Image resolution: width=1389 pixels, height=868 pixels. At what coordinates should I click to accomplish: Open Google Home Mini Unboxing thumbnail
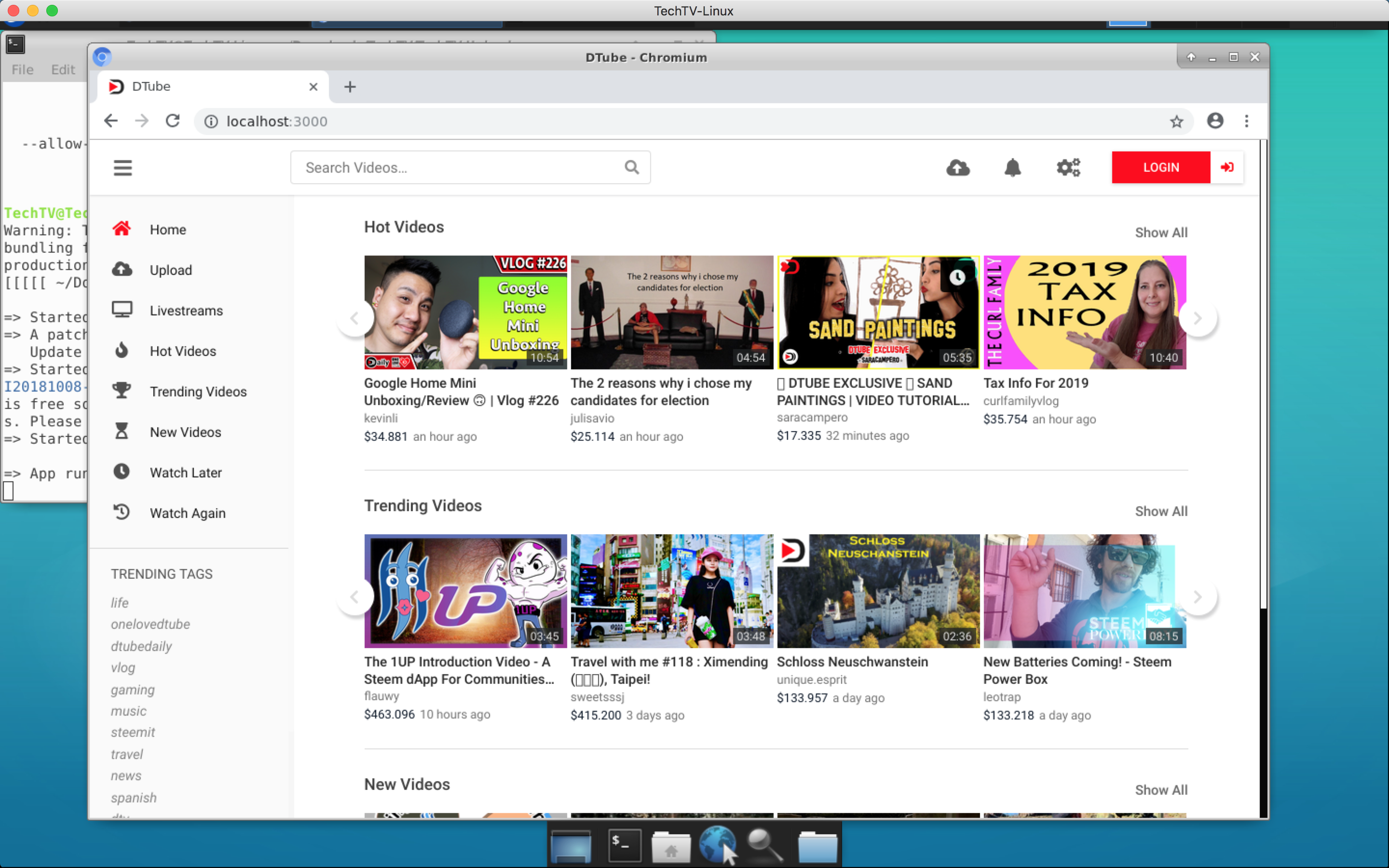point(465,312)
